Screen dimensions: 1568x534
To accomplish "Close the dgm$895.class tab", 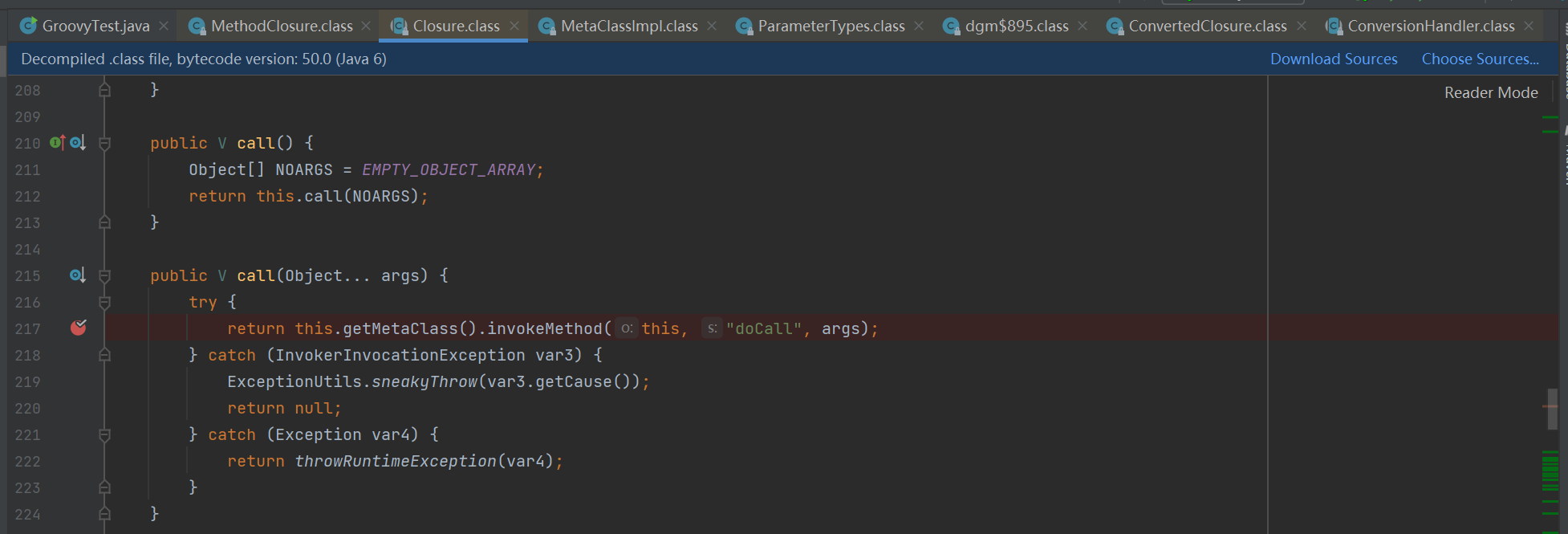I will pos(1083,26).
